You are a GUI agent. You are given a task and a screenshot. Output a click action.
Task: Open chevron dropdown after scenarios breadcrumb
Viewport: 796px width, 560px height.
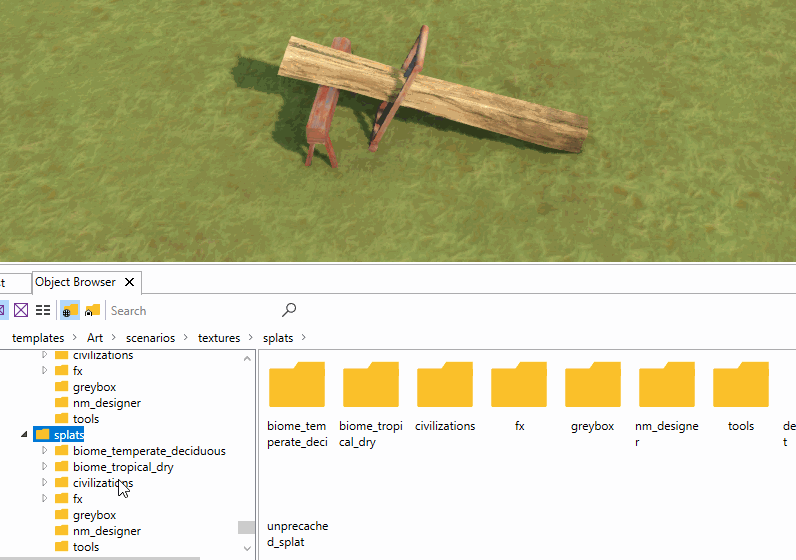pos(186,337)
